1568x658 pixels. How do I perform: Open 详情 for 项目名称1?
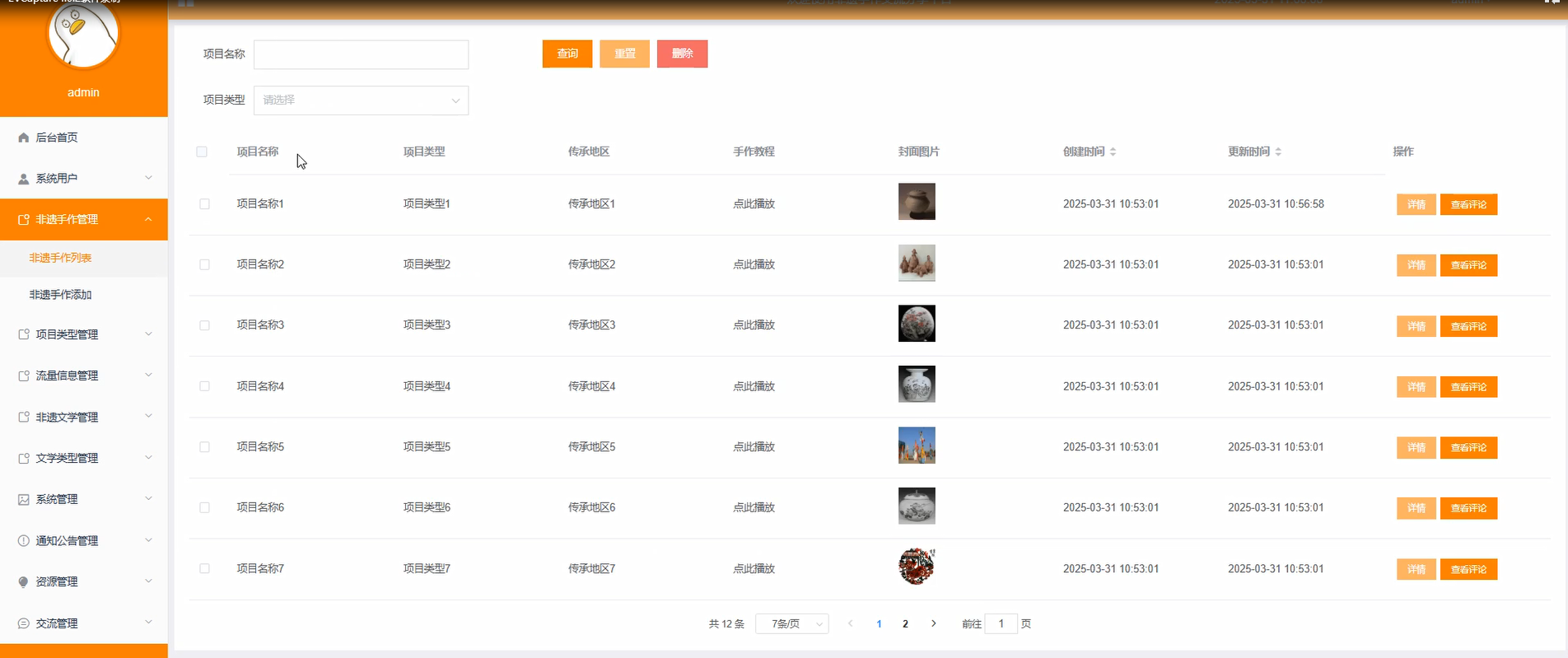tap(1416, 204)
